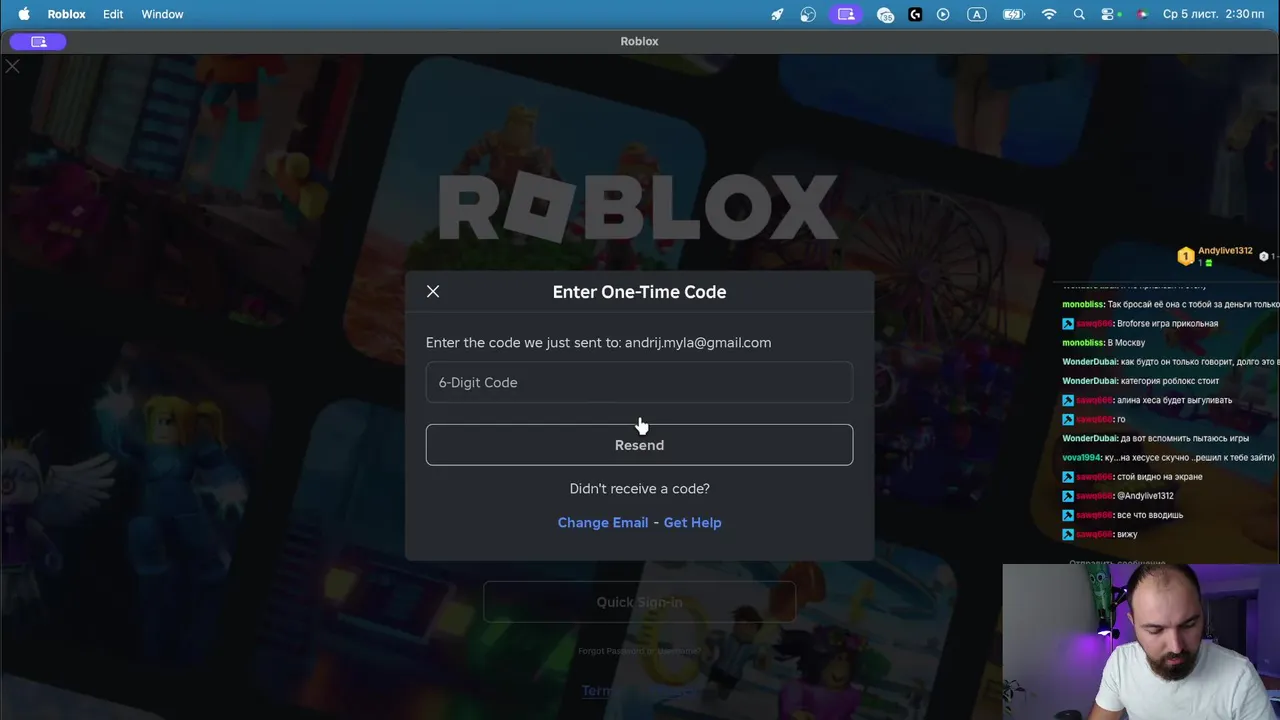
Task: Click the 'Enter One-Time Code' heading
Action: 639,292
